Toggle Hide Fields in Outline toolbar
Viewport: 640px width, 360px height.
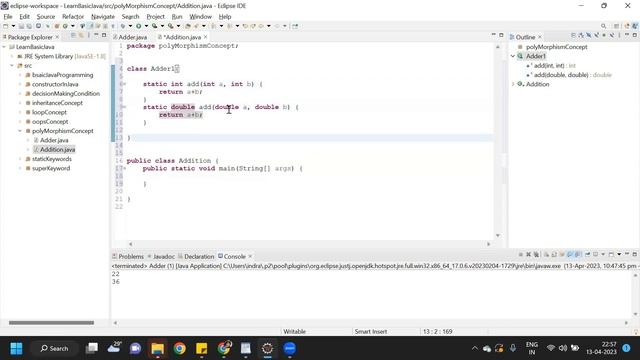click(x=589, y=36)
